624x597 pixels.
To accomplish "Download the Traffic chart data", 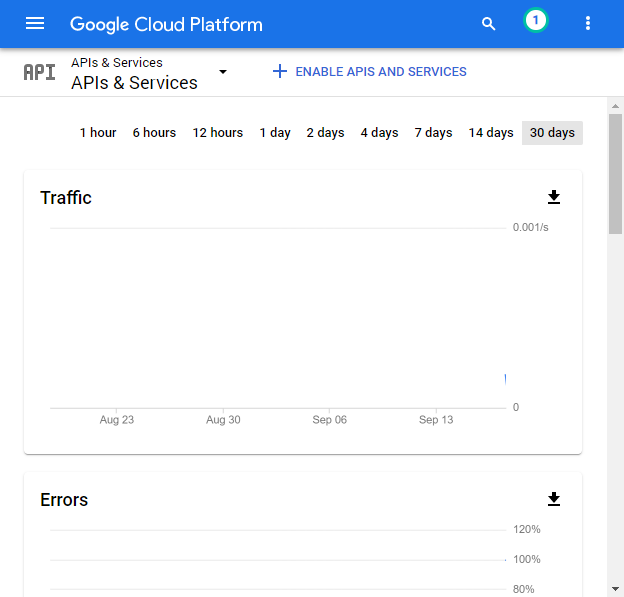I will [x=554, y=197].
